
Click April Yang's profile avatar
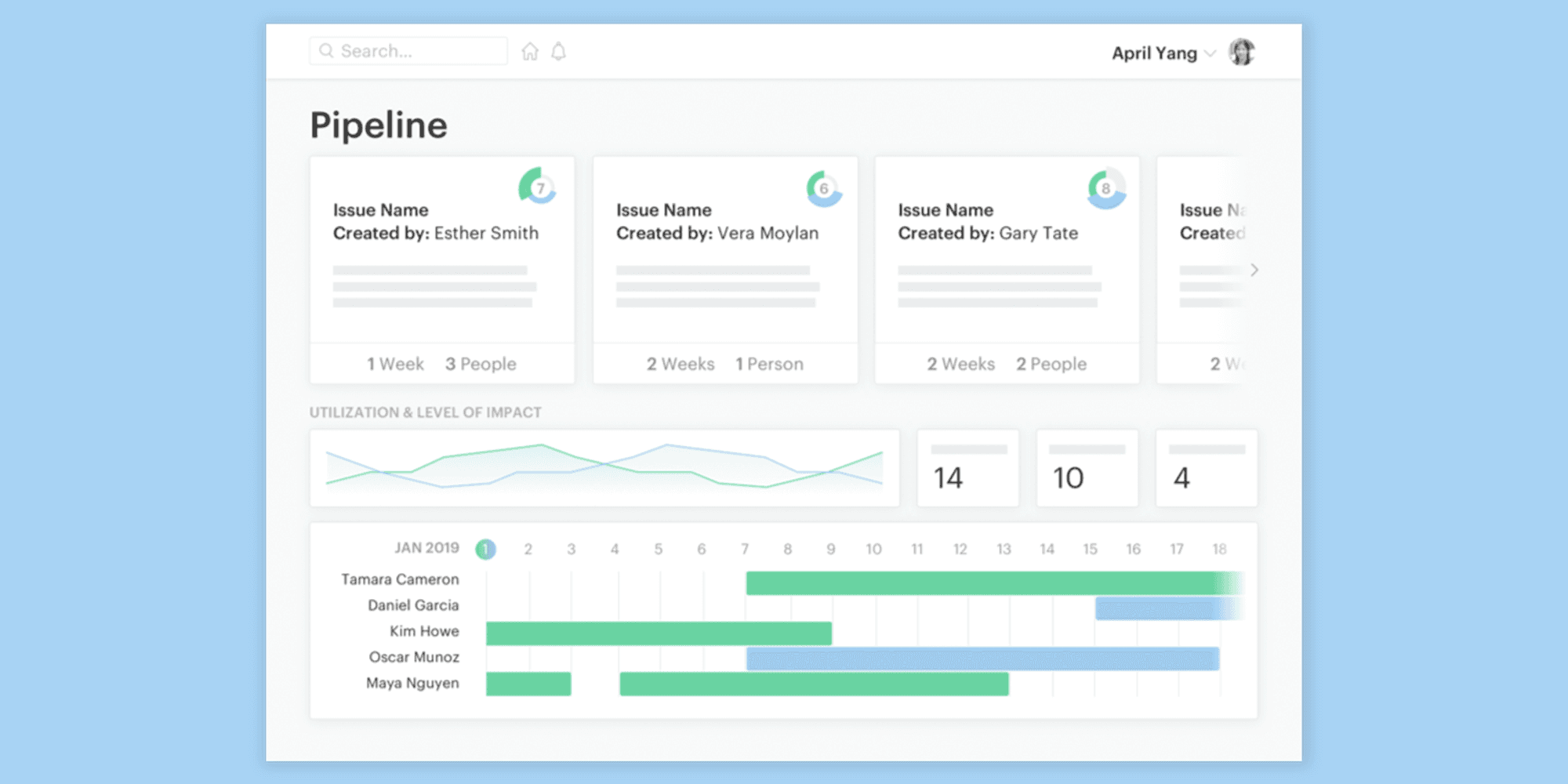click(x=1241, y=53)
